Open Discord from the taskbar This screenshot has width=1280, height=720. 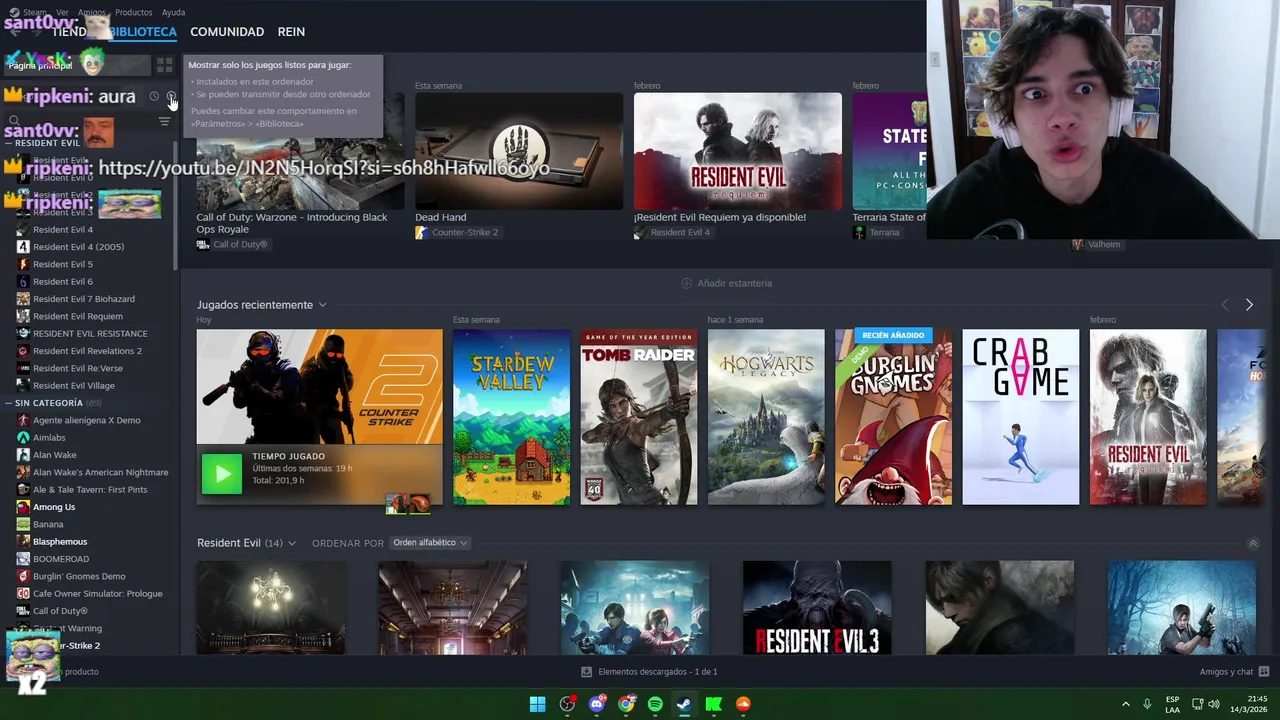(x=598, y=704)
